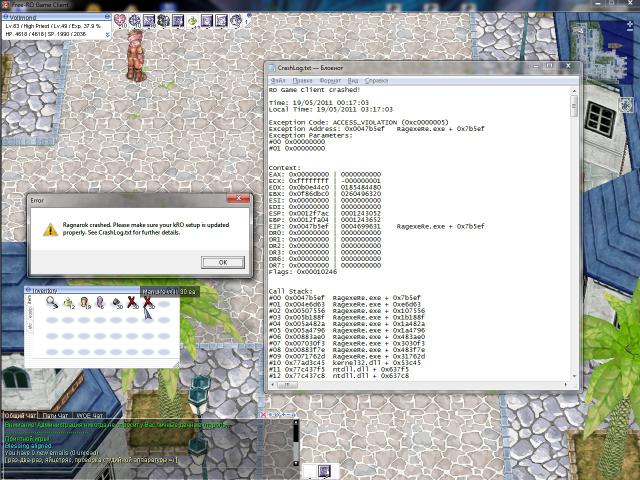This screenshot has width=640, height=480.
Task: Click the 'Context:' heading in crash log
Action: (284, 168)
